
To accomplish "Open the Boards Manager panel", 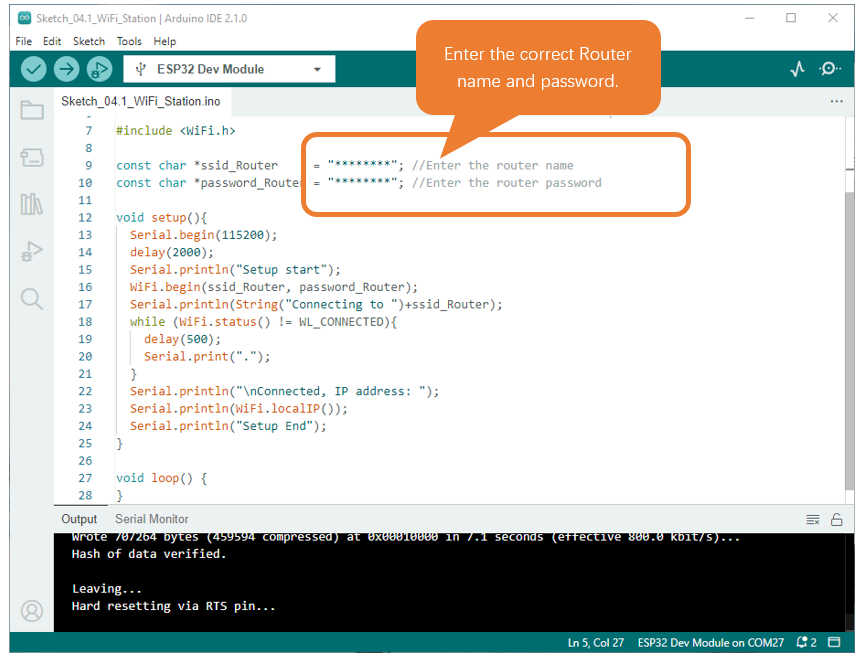I will (32, 157).
